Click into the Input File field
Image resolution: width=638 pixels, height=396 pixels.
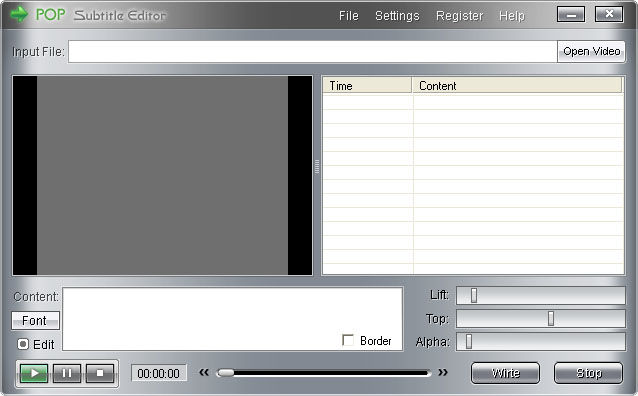[312, 52]
